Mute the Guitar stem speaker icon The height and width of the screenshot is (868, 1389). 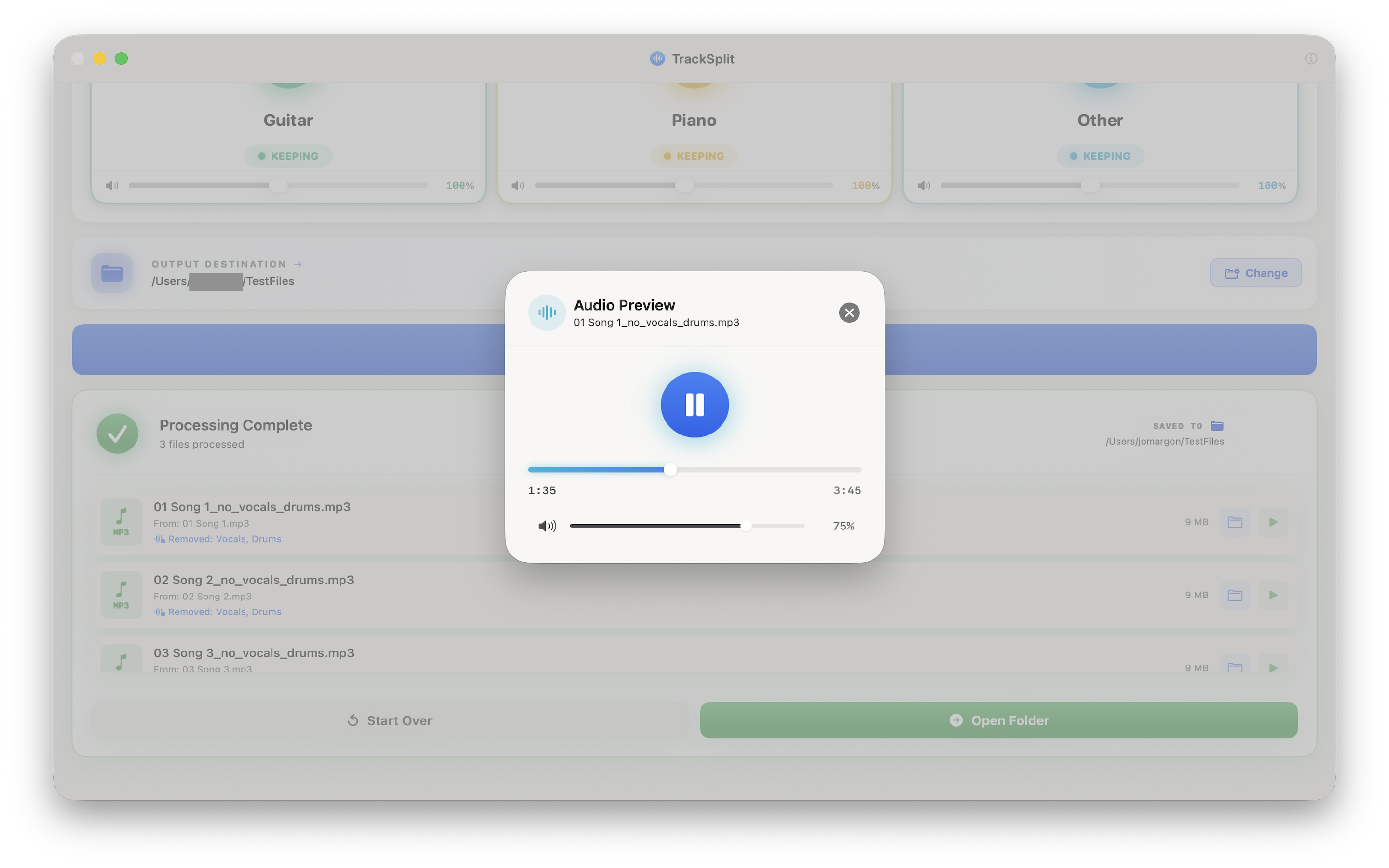pos(112,186)
